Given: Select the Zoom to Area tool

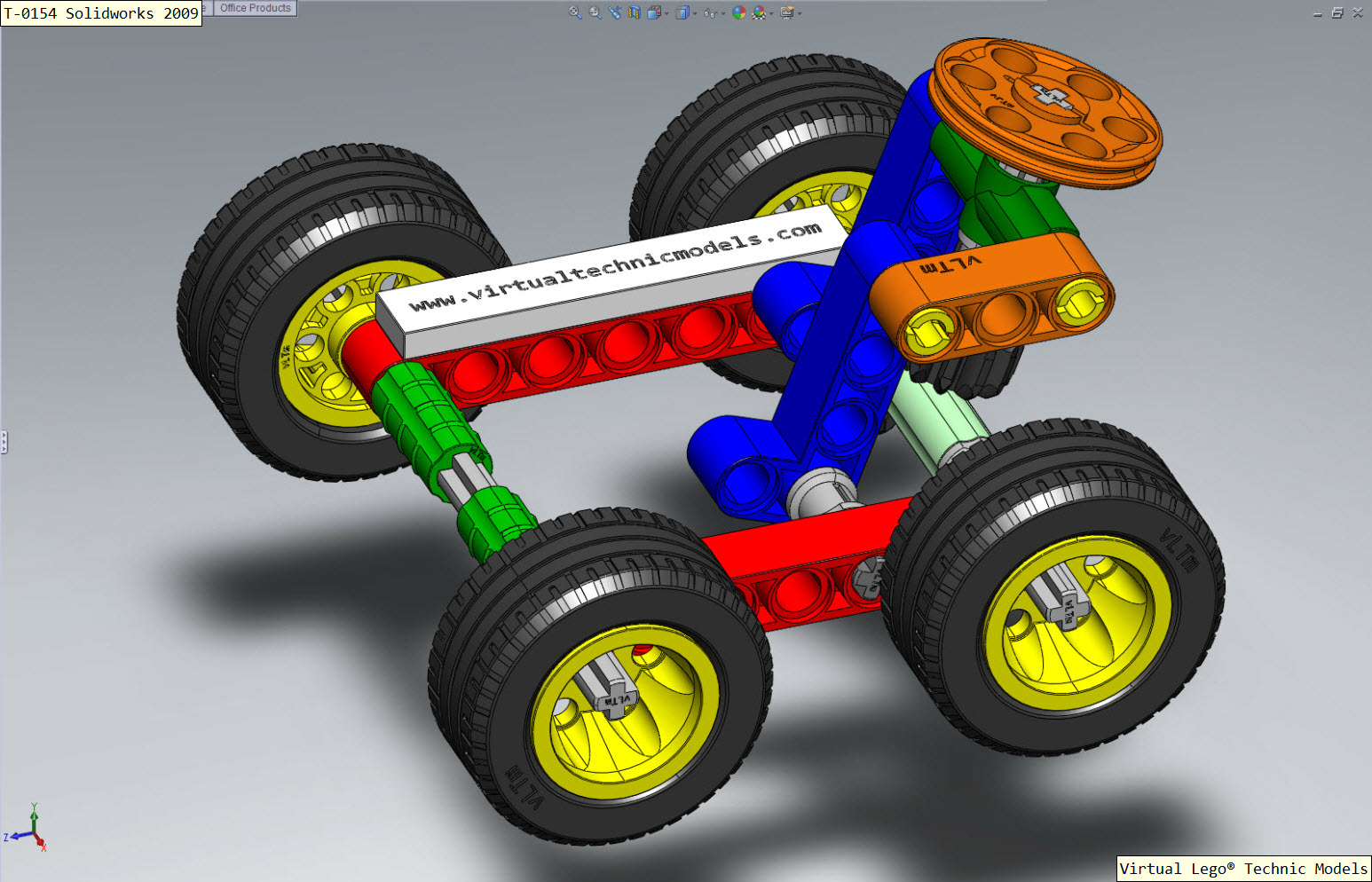Looking at the screenshot, I should click(x=595, y=12).
